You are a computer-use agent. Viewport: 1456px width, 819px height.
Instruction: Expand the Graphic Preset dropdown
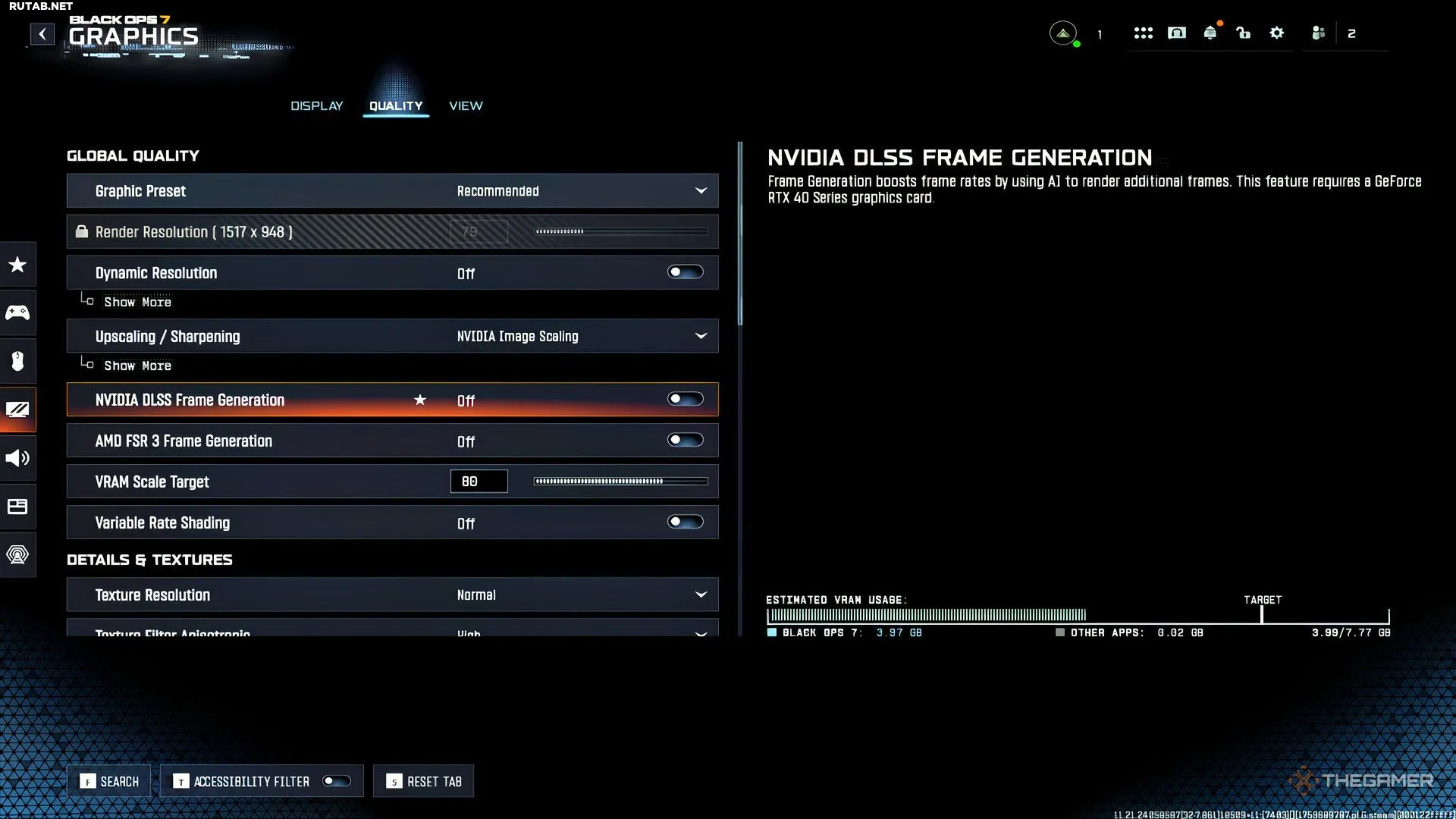click(x=701, y=191)
